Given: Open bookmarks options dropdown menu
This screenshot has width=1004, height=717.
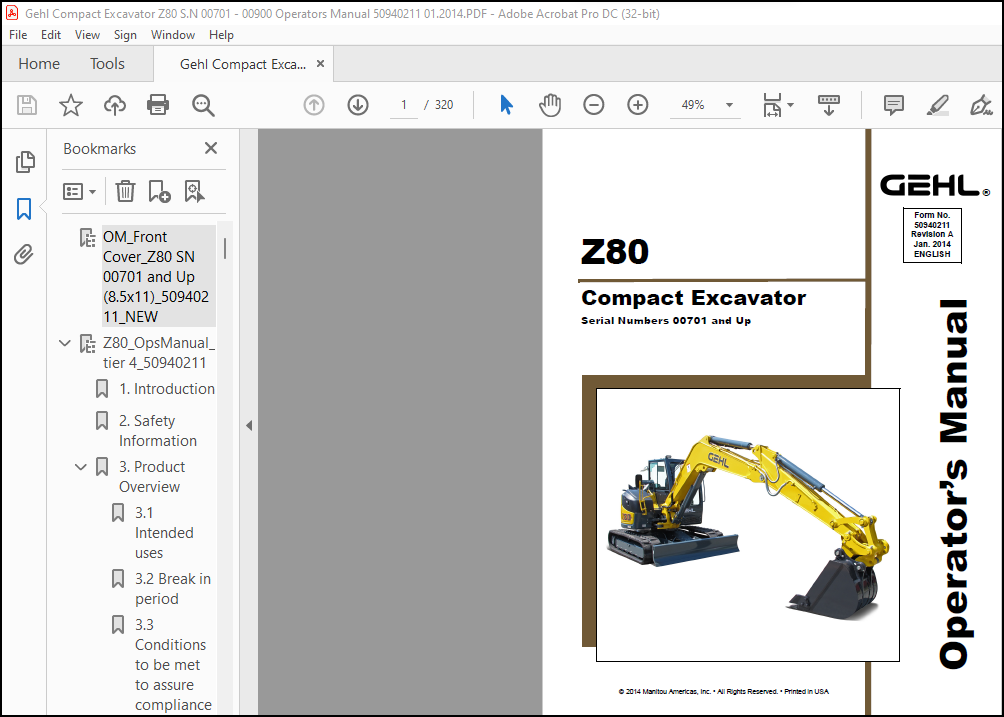Looking at the screenshot, I should coord(79,191).
